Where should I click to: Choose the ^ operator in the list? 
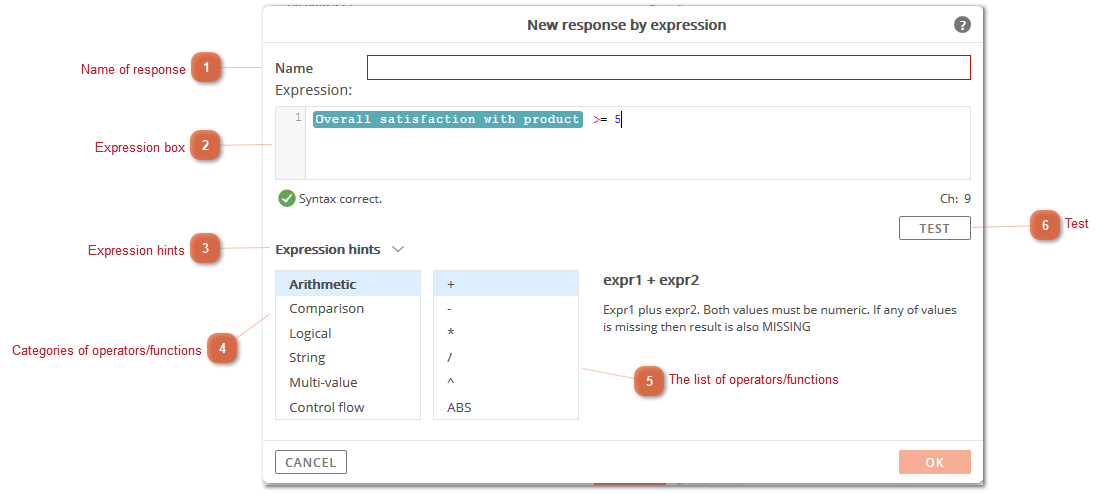[506, 383]
